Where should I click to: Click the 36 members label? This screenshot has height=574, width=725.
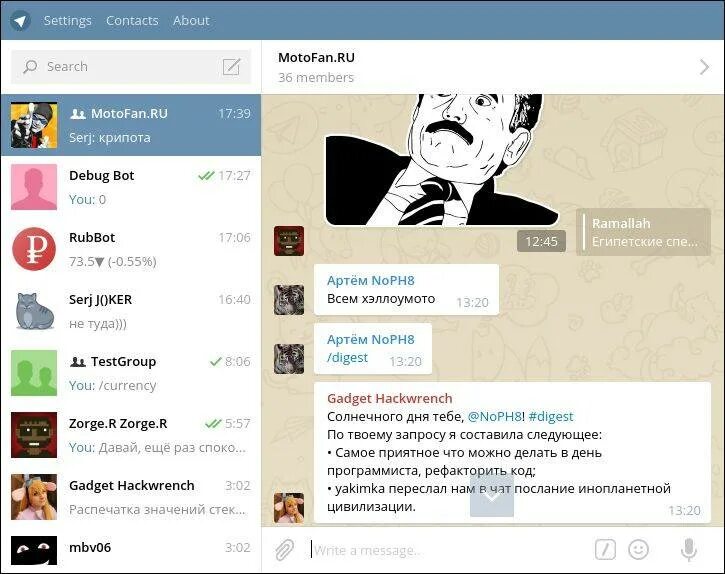click(316, 77)
